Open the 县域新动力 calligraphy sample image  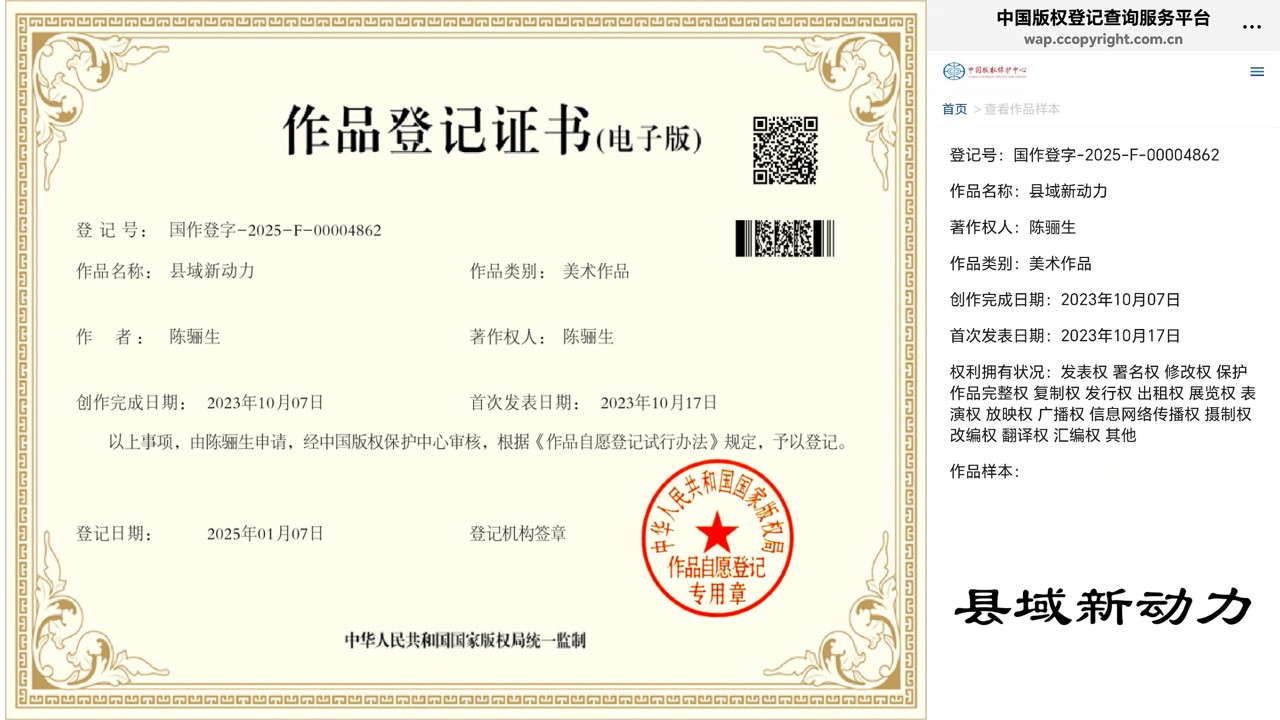tap(1103, 606)
